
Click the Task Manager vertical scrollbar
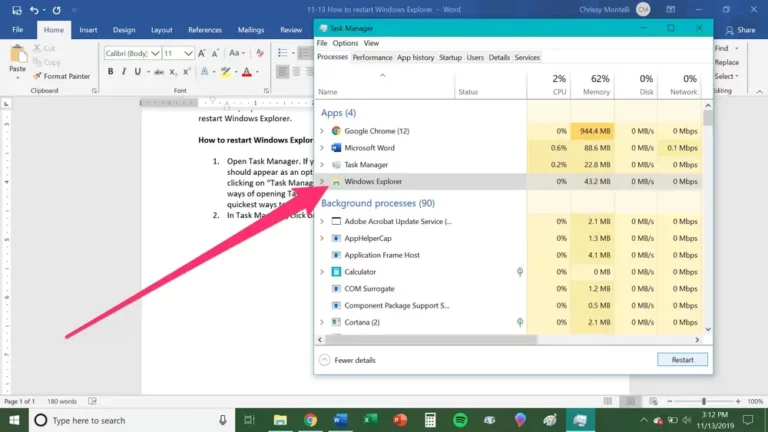coord(708,118)
